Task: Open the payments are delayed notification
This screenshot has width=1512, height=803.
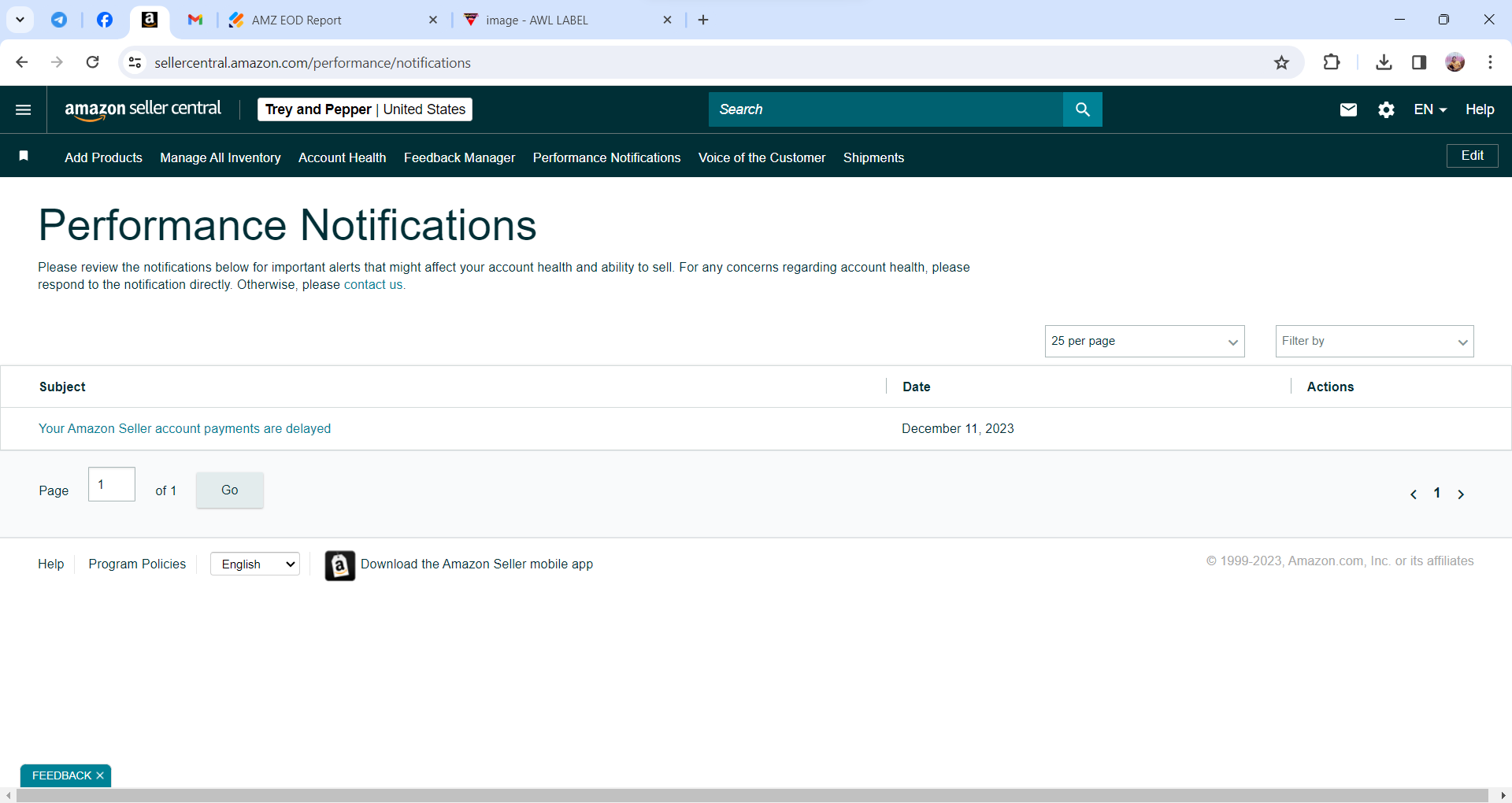Action: point(185,428)
